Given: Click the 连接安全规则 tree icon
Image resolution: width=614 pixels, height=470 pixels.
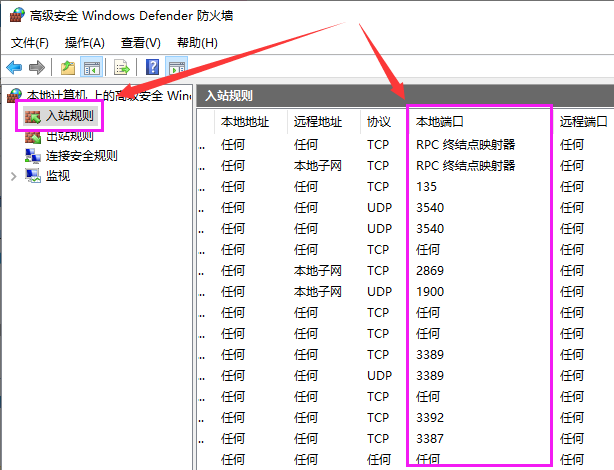Looking at the screenshot, I should pos(33,155).
